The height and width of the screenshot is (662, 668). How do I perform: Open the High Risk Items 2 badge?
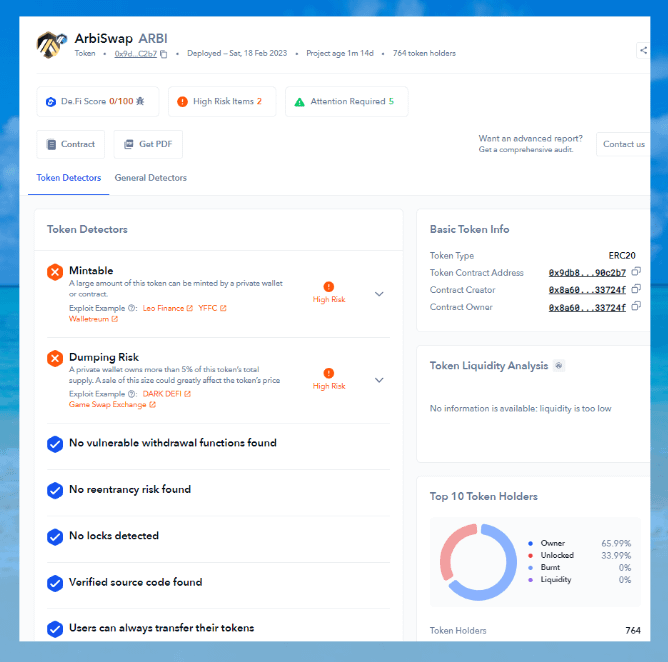220,101
